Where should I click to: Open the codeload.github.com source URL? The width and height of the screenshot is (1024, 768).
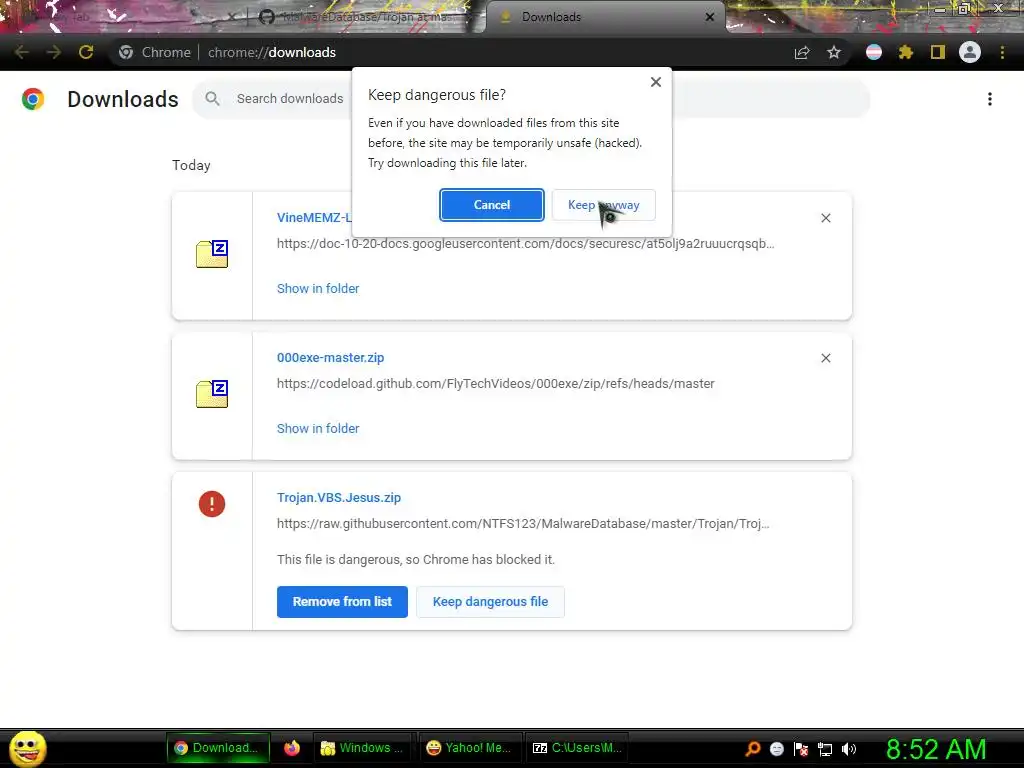pyautogui.click(x=496, y=384)
